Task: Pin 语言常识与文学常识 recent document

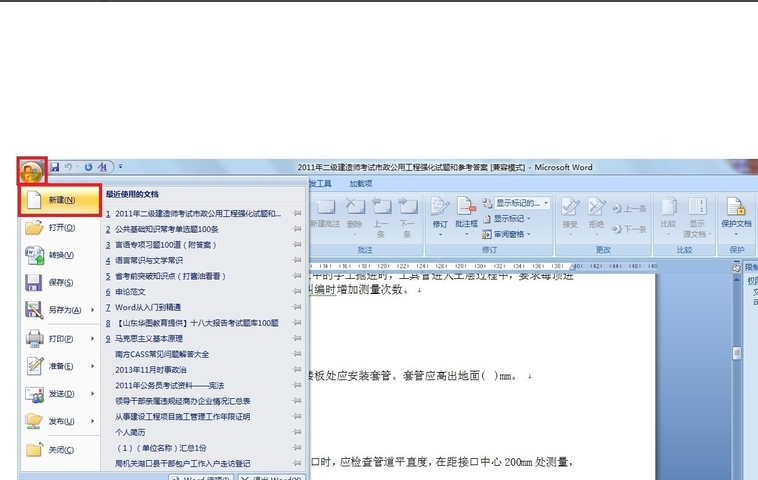Action: click(297, 260)
